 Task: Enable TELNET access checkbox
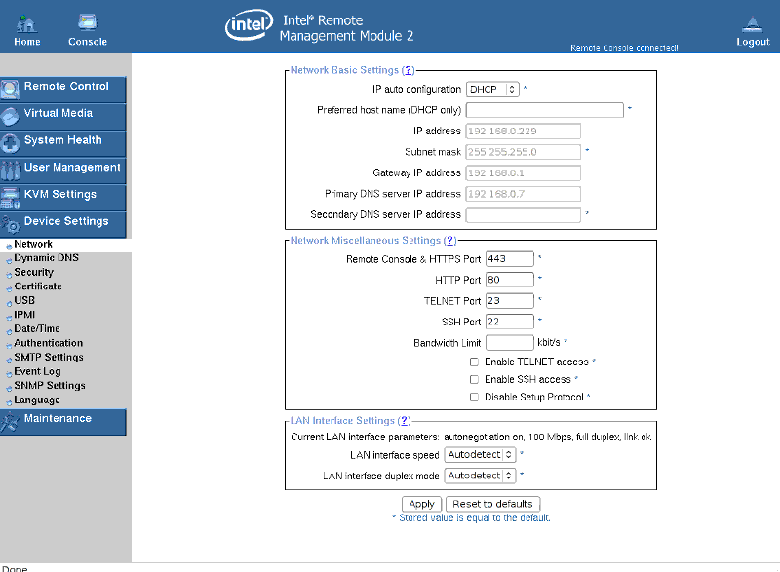coord(474,362)
